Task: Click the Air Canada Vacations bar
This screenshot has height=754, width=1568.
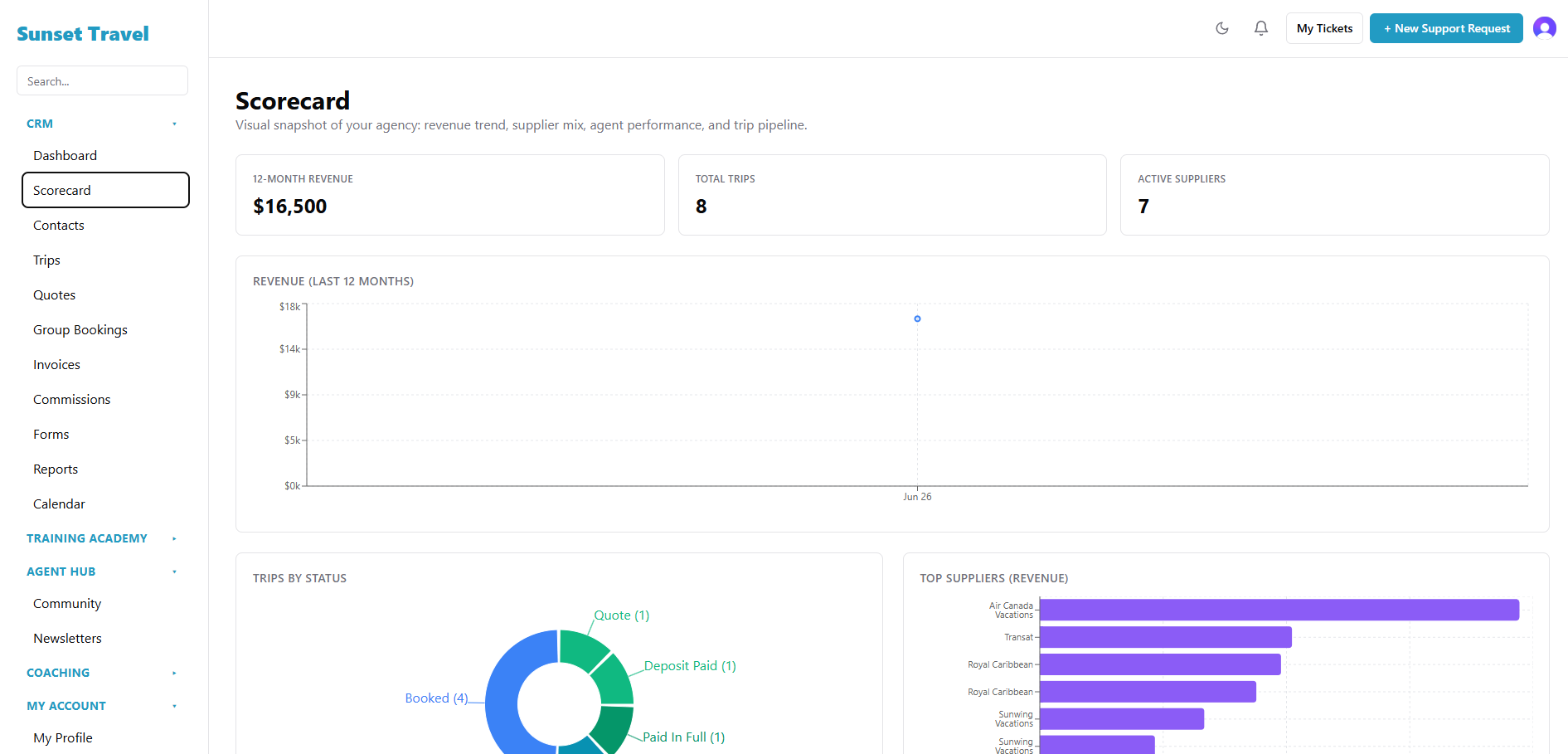Action: pyautogui.click(x=1279, y=610)
